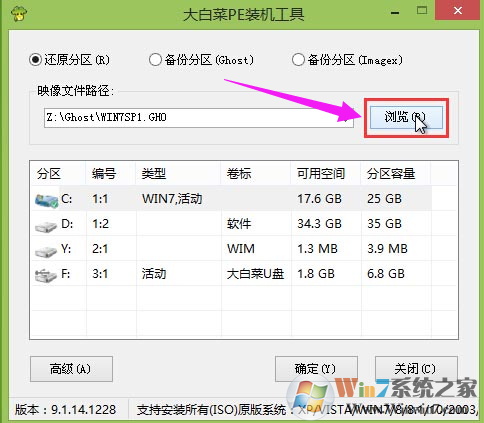
Task: Click the Y: drive icon
Action: pos(46,251)
